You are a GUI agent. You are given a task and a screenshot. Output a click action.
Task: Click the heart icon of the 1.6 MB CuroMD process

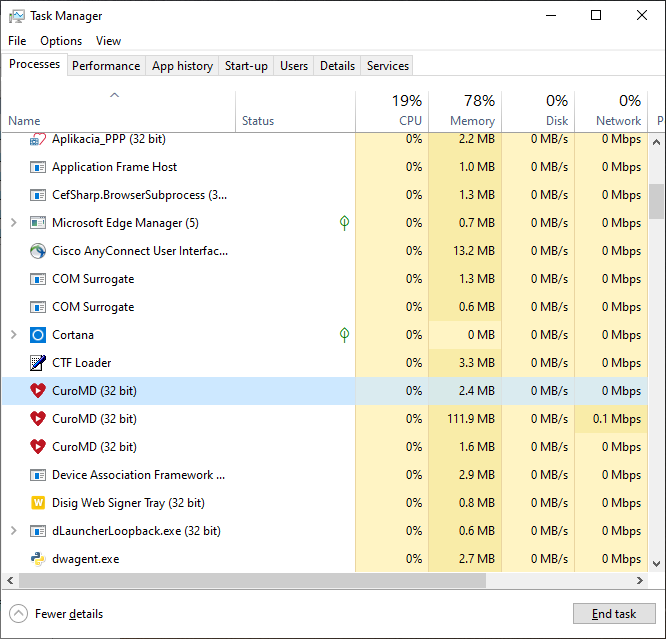click(x=38, y=447)
